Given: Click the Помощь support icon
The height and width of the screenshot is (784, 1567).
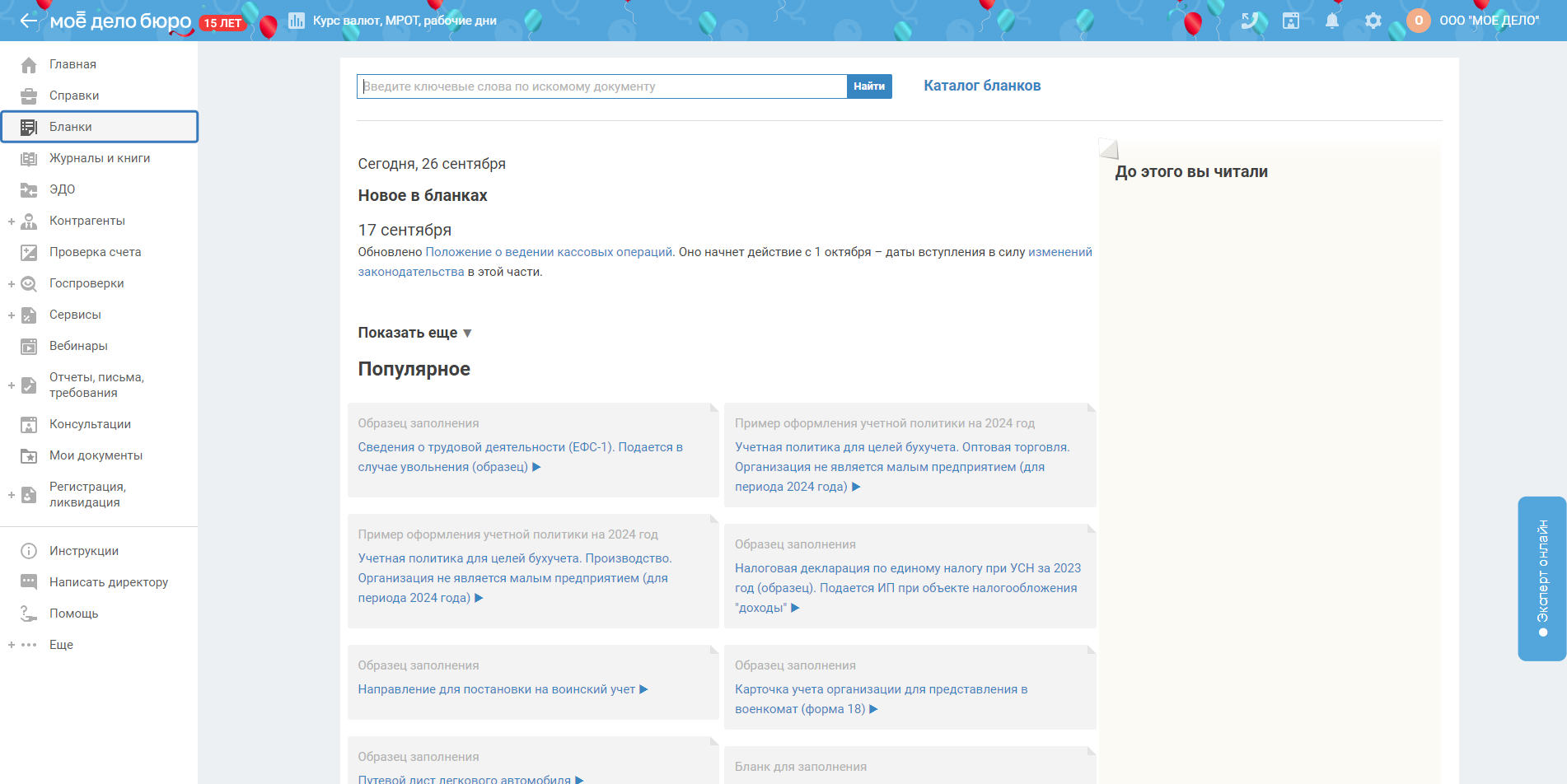Looking at the screenshot, I should click(x=29, y=614).
